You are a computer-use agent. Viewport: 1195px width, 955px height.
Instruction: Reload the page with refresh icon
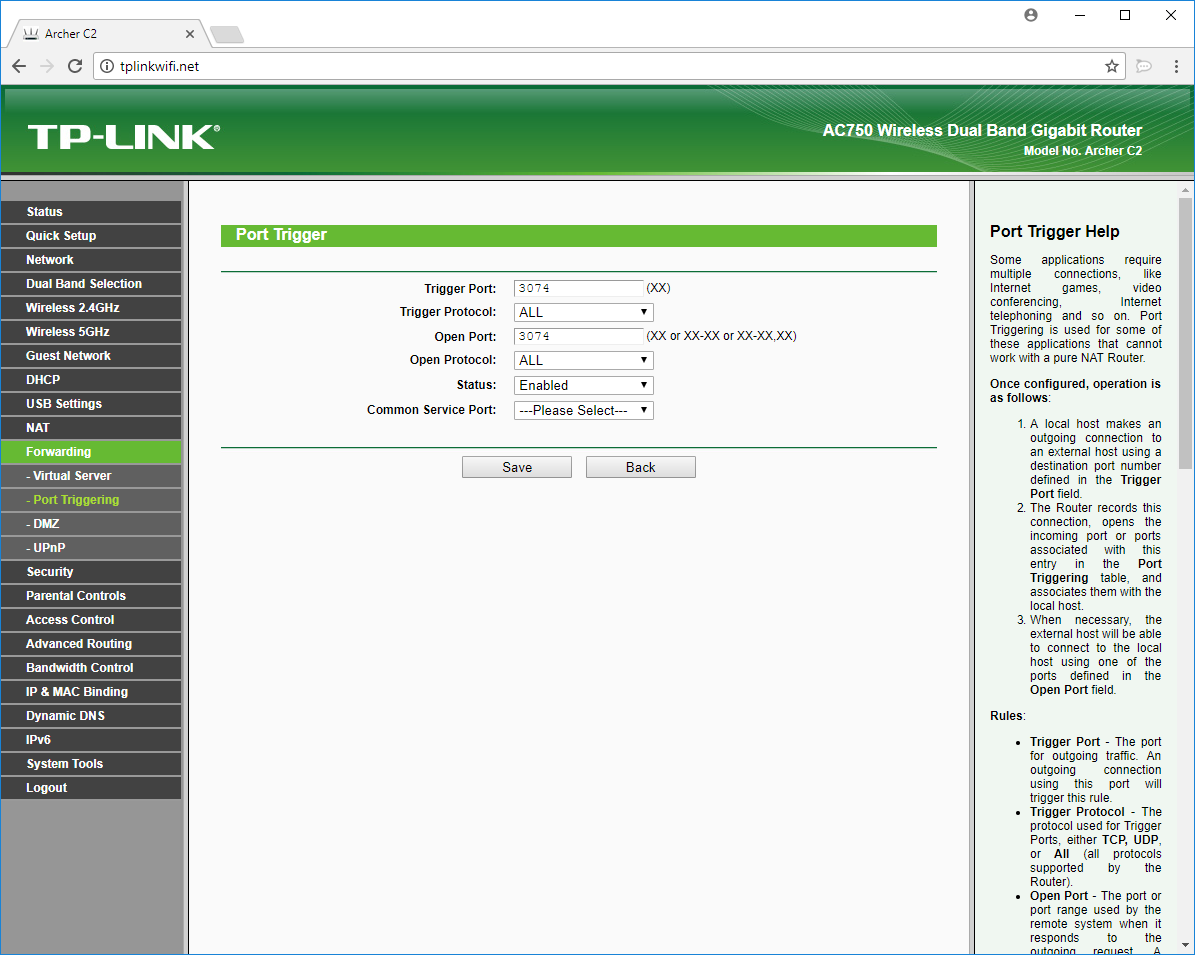(75, 66)
